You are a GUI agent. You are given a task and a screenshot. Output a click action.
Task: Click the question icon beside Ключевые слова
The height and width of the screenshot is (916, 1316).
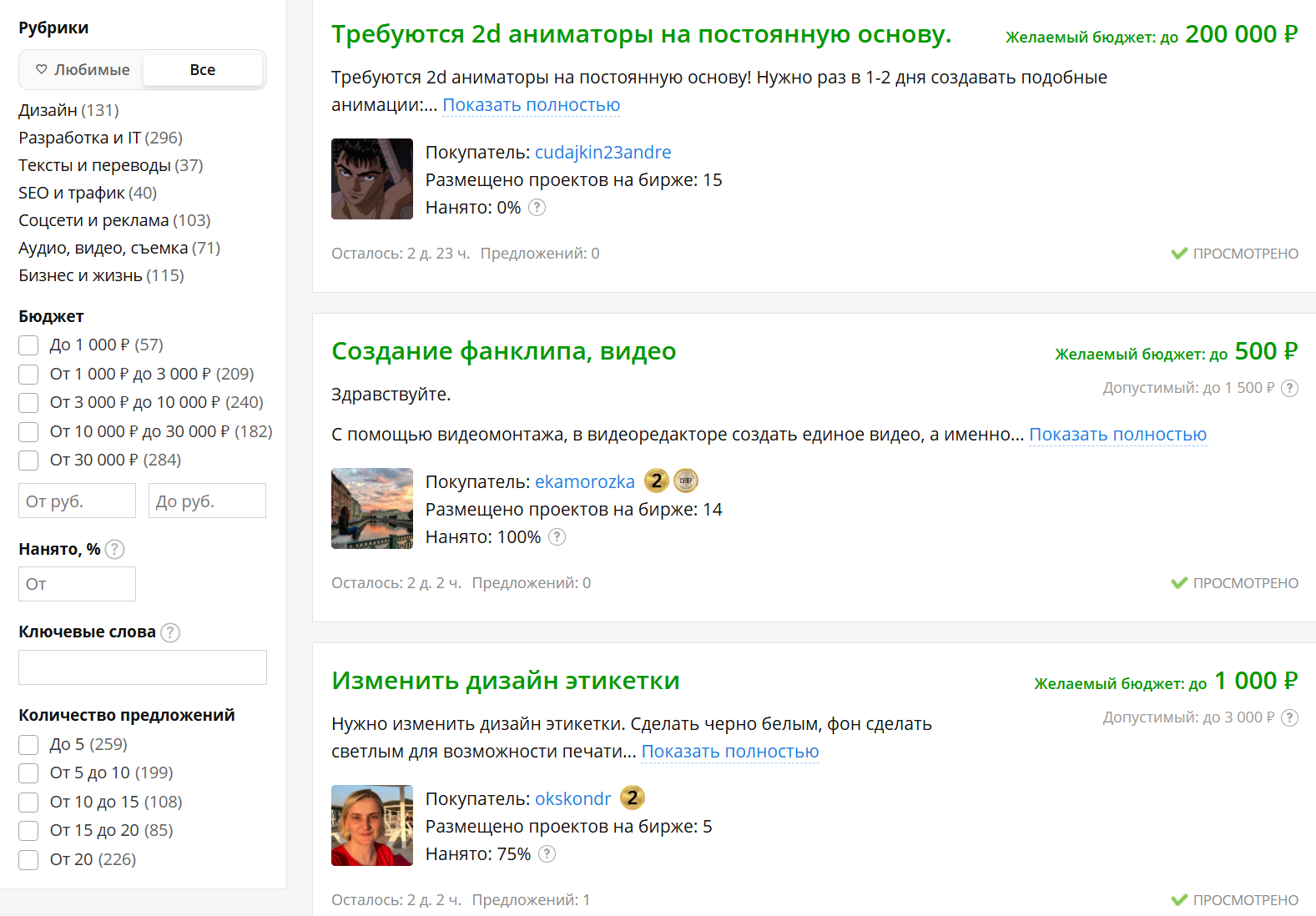170,632
